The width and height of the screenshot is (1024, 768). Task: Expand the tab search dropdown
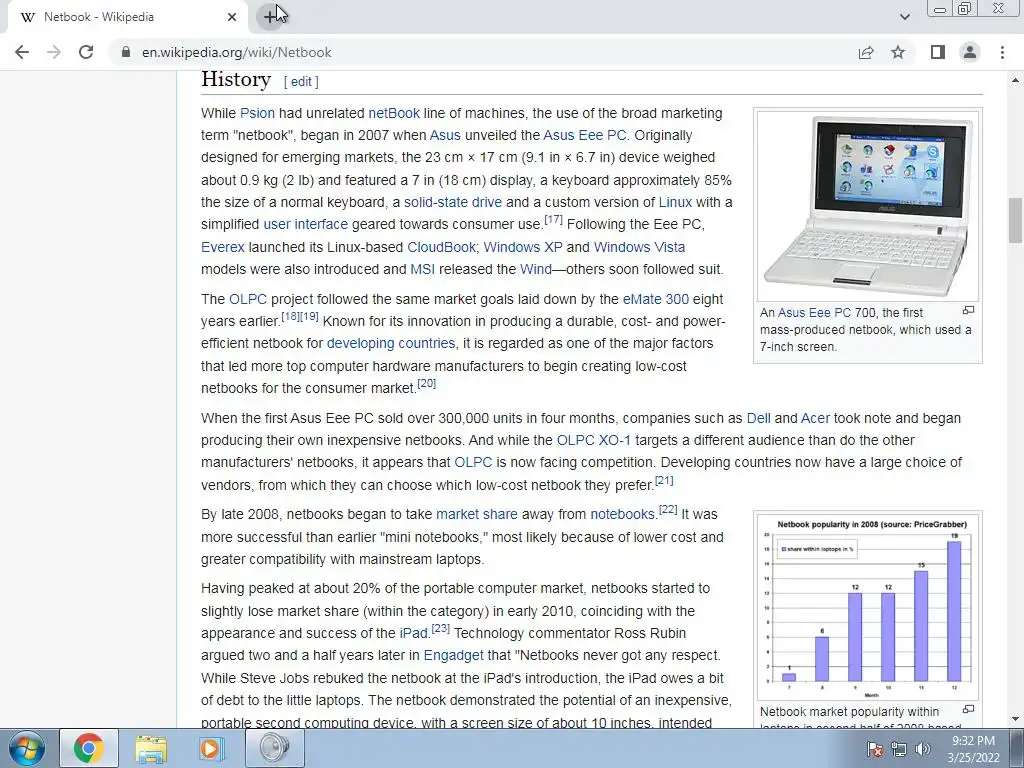[904, 17]
